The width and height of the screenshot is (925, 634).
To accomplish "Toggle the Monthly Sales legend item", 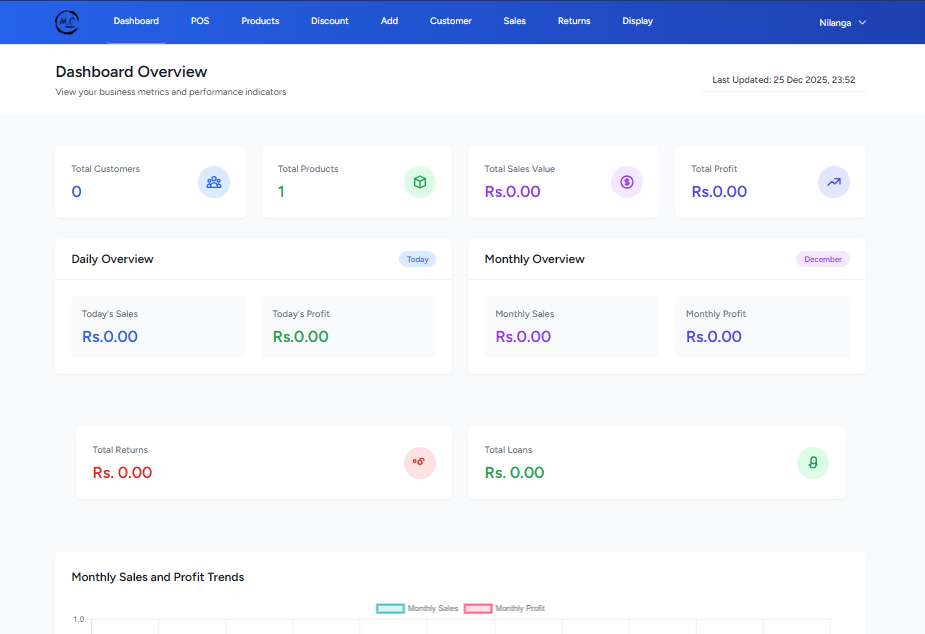I will point(418,608).
